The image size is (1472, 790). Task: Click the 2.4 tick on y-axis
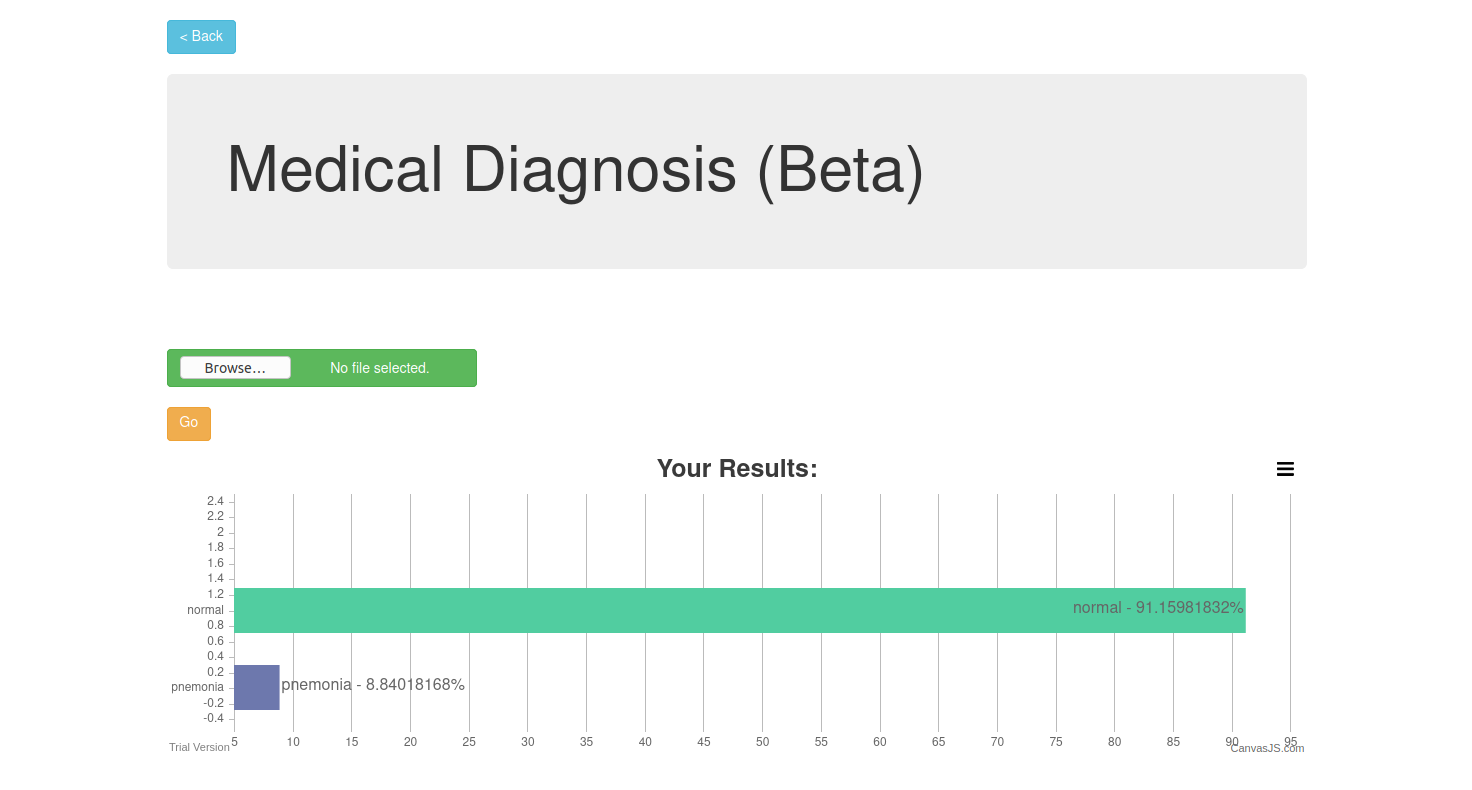click(215, 501)
